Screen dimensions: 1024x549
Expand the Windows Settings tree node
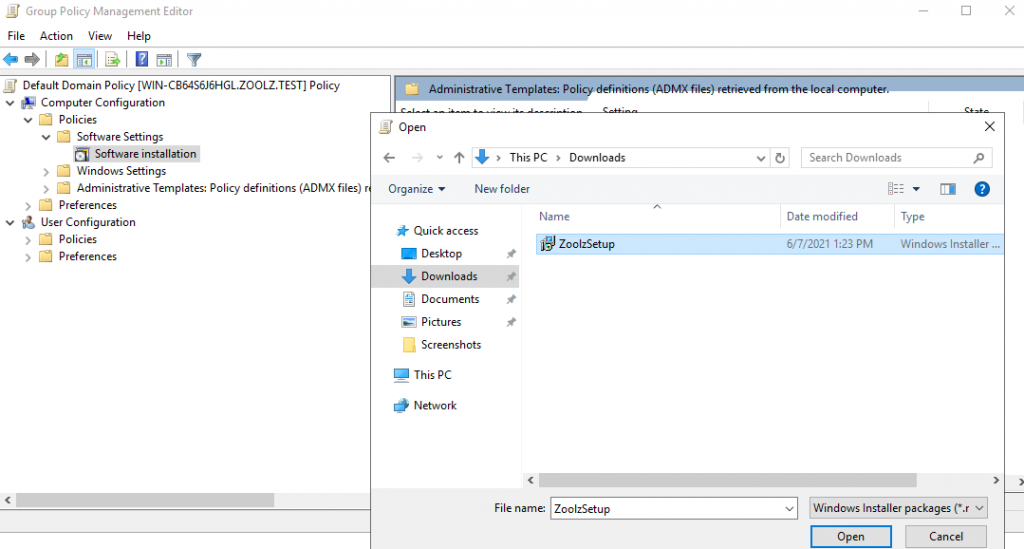click(46, 171)
